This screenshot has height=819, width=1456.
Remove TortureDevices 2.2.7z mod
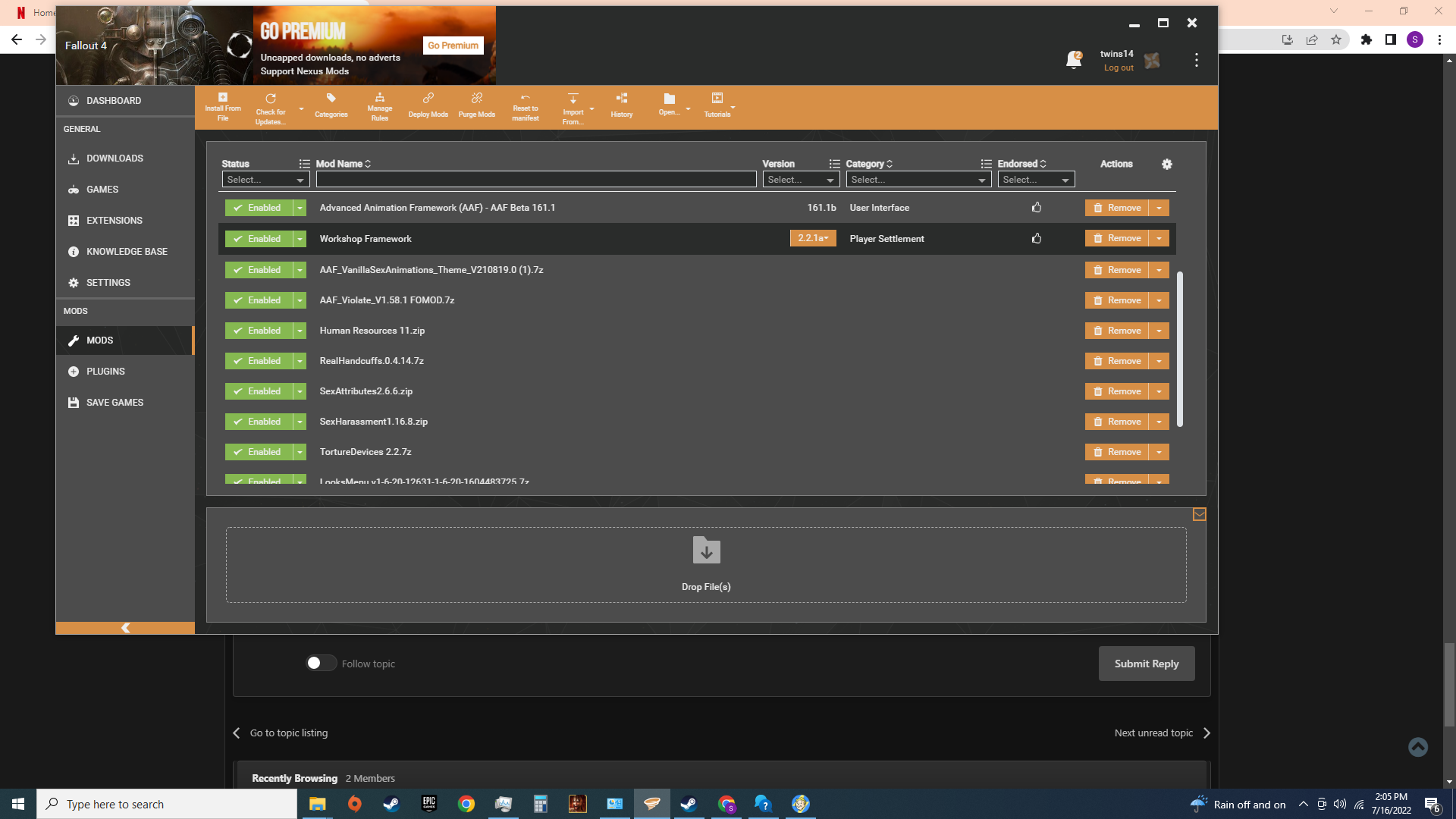(x=1117, y=452)
